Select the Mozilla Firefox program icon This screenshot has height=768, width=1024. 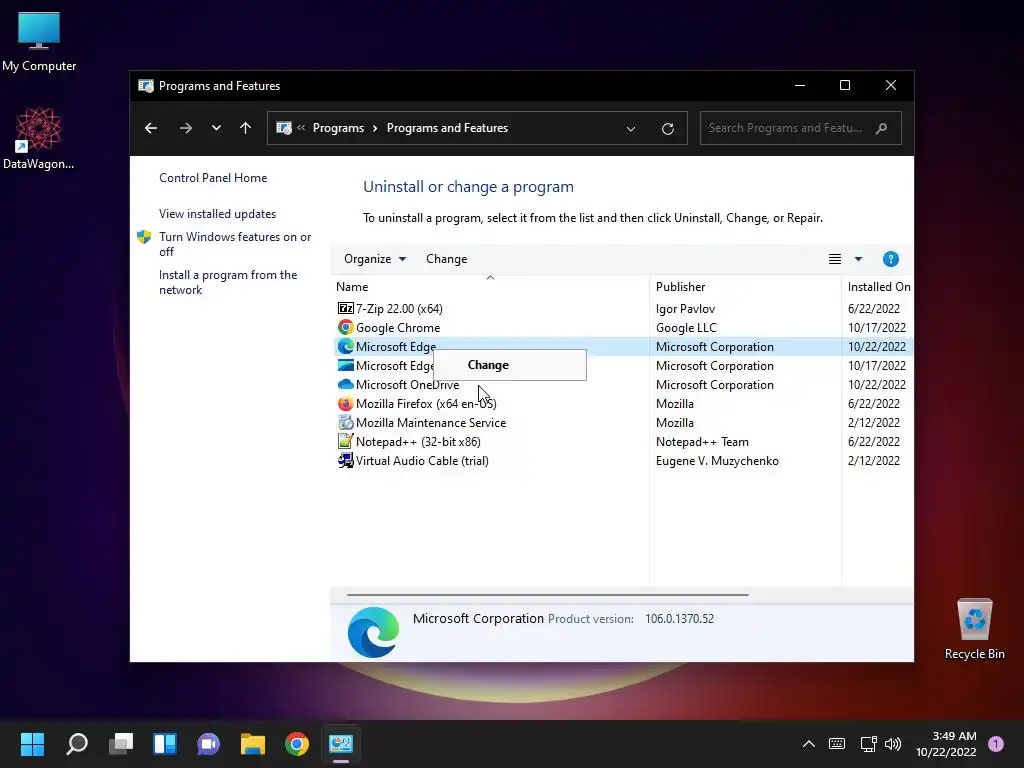(x=345, y=404)
